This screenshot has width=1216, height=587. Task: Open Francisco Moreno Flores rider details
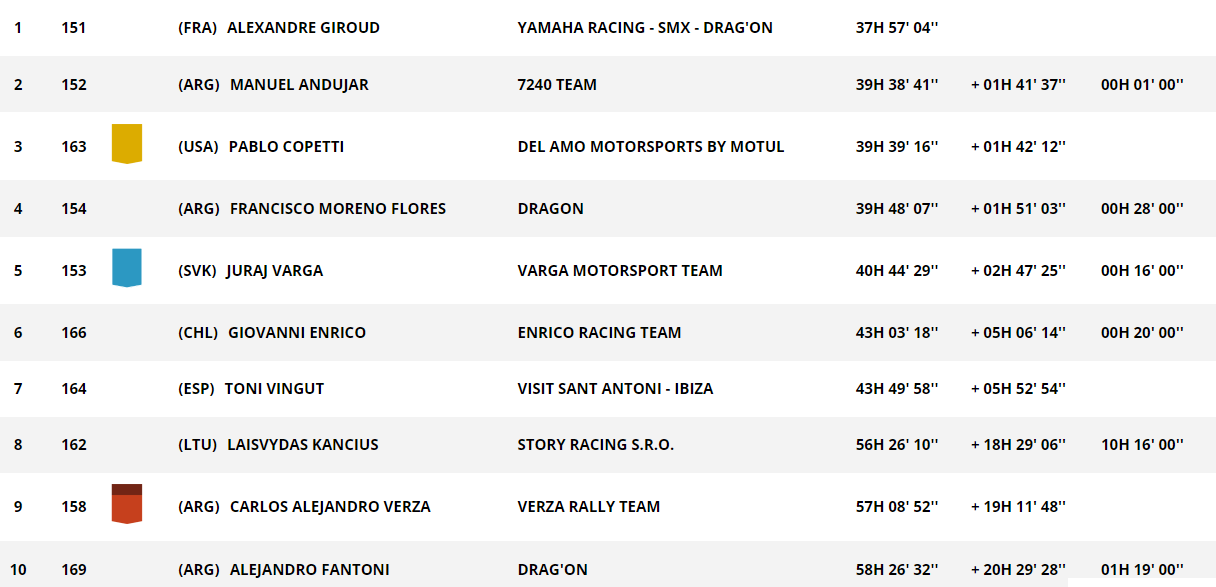(x=338, y=209)
